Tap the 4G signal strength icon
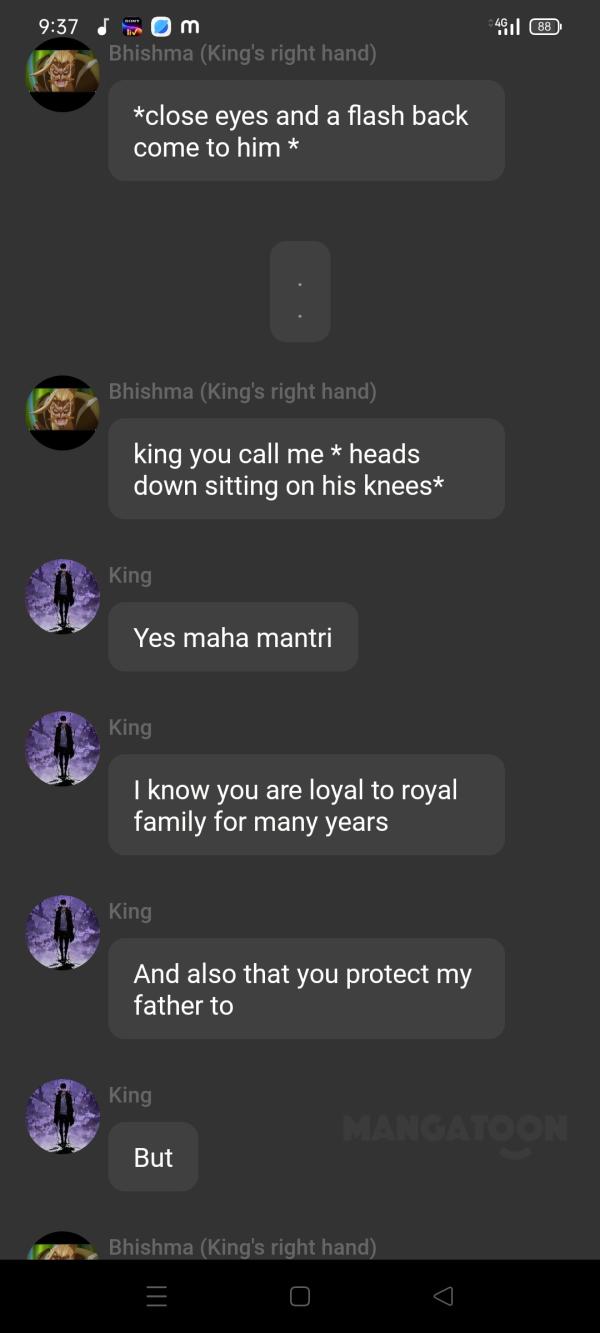 [x=508, y=26]
